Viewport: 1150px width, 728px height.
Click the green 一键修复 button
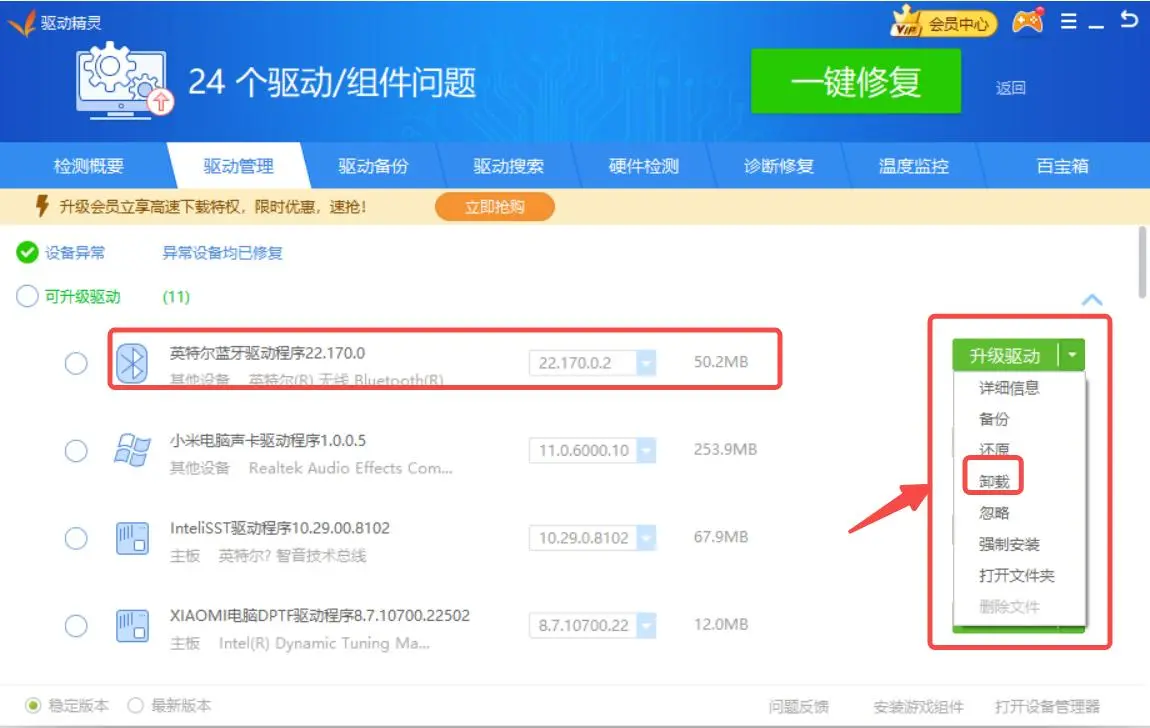(x=855, y=84)
